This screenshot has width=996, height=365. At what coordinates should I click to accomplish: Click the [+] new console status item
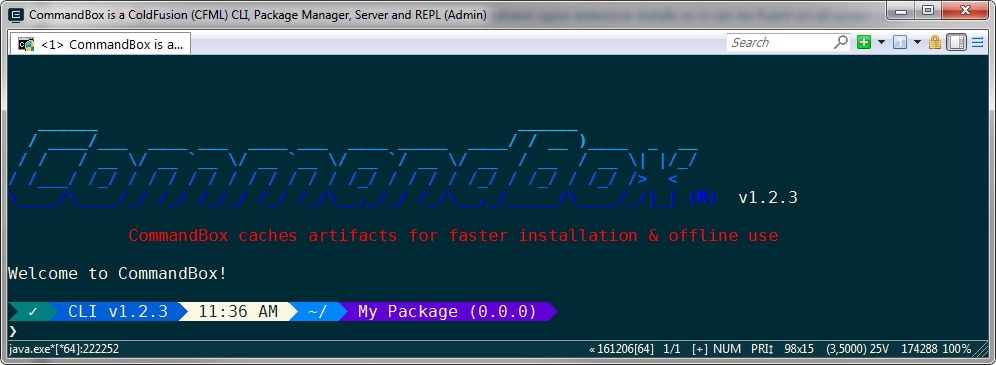[700, 348]
